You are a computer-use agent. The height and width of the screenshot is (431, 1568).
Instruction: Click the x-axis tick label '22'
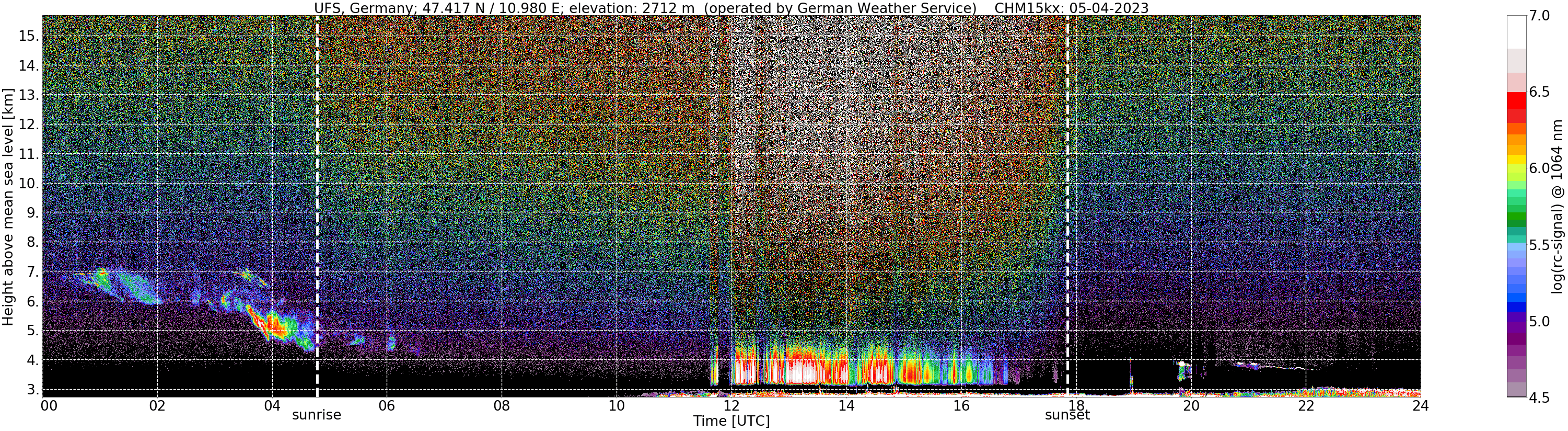pos(1306,406)
